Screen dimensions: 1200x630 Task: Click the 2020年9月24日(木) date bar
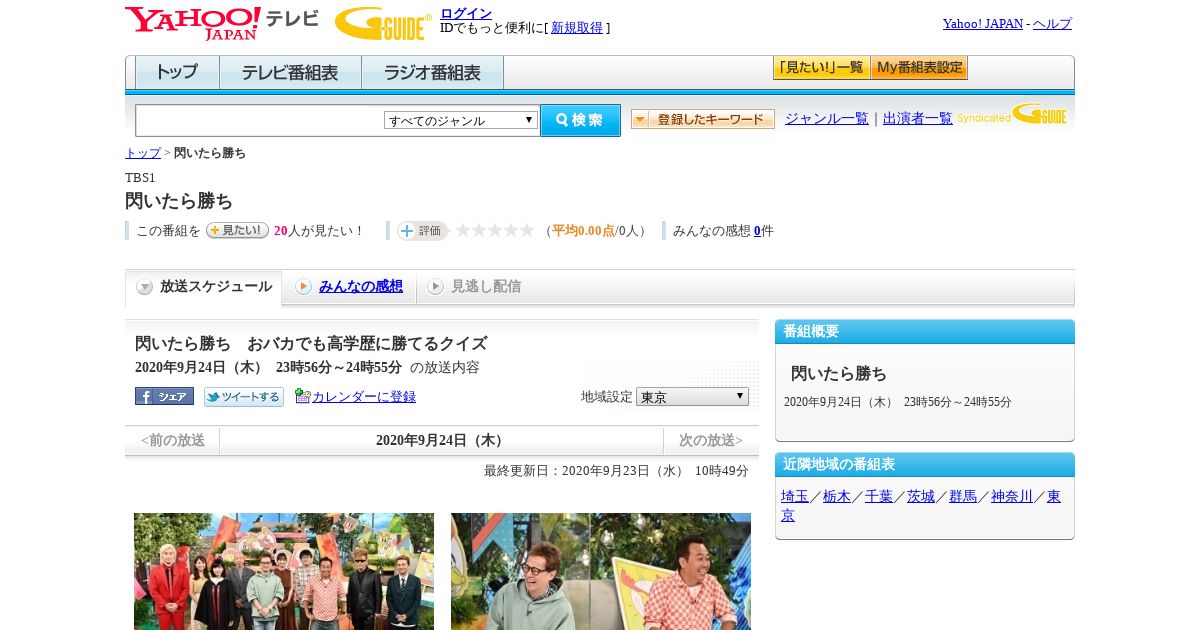click(x=441, y=440)
